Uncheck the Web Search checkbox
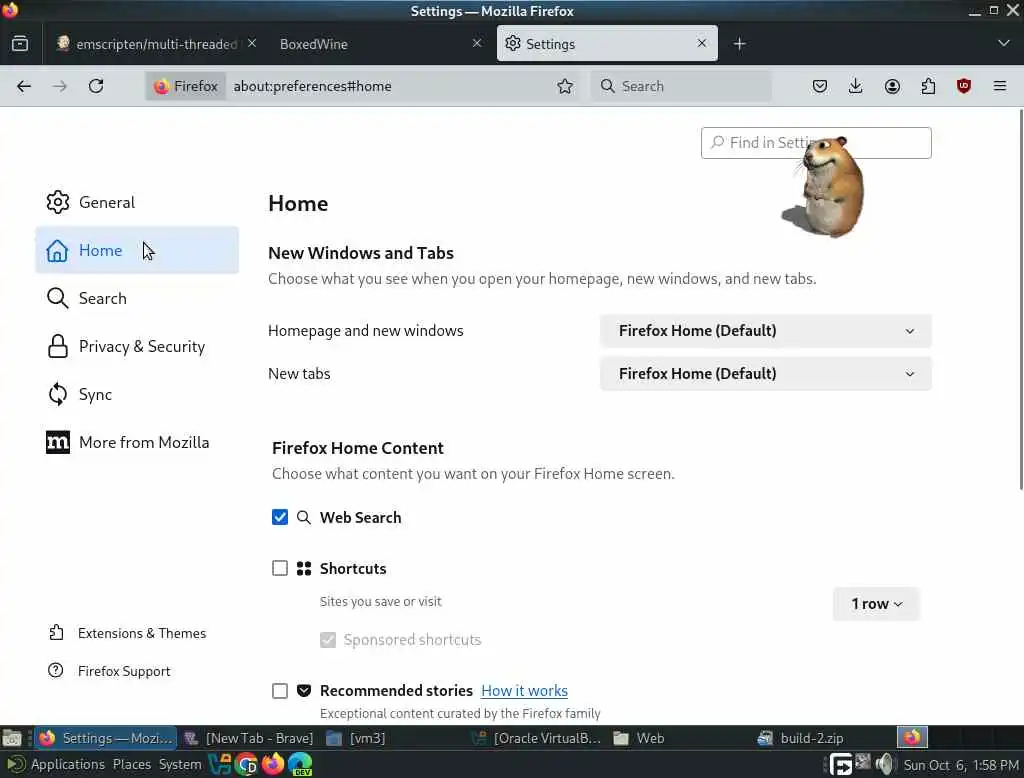 tap(280, 517)
